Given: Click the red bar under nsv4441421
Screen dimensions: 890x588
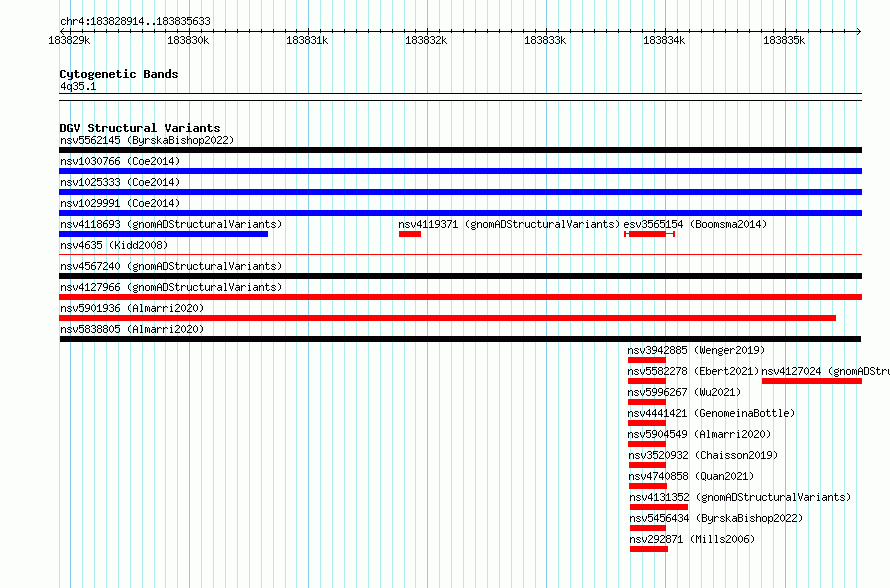Looking at the screenshot, I should click(646, 423).
